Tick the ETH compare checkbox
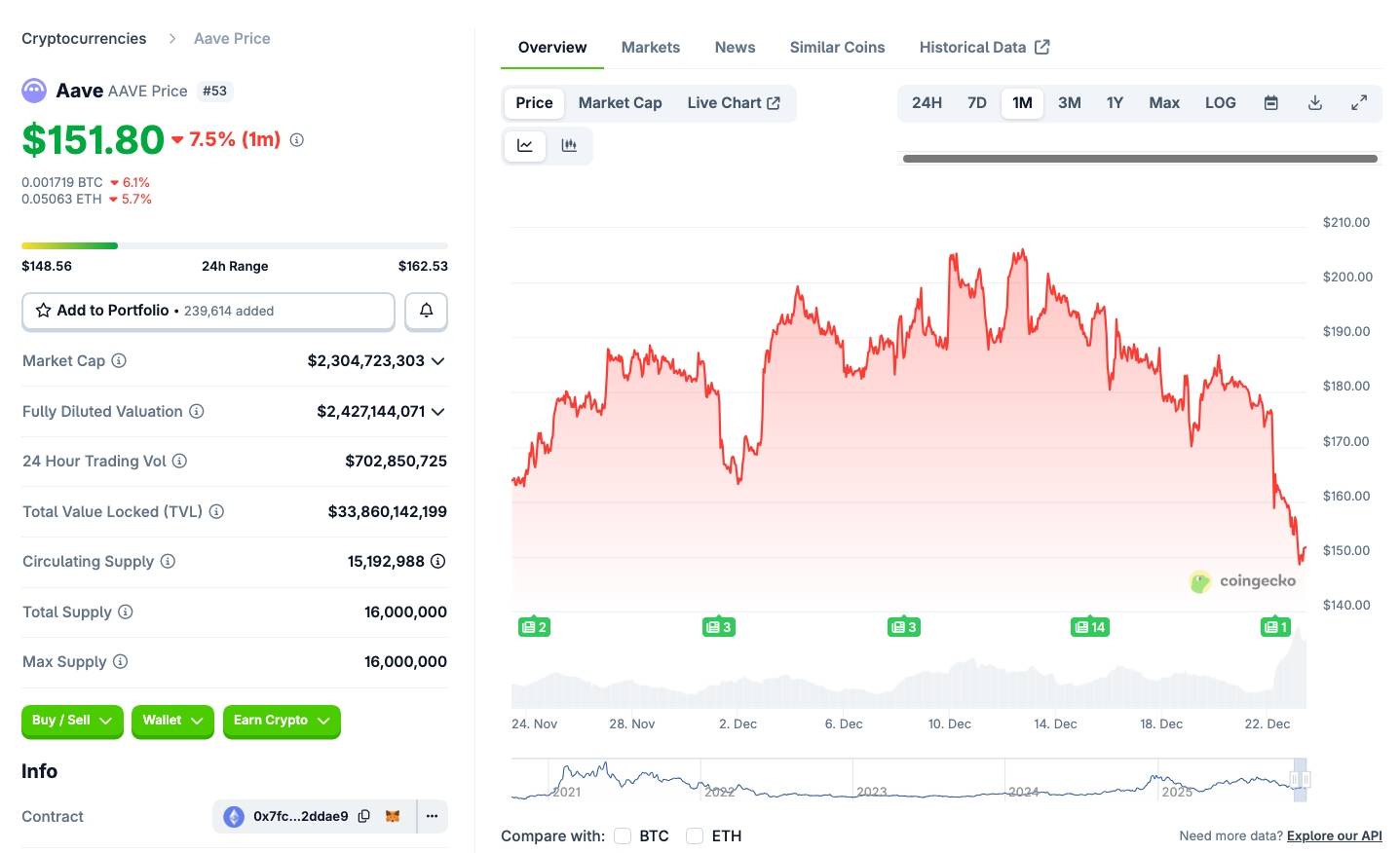 (x=695, y=835)
